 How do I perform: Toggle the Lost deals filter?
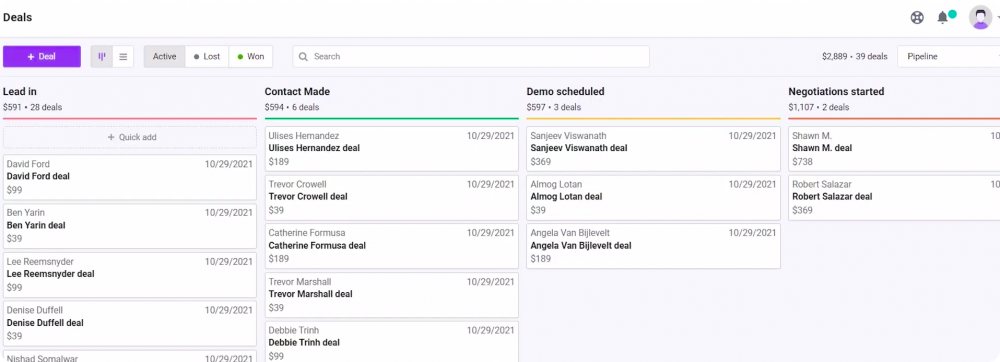point(207,57)
